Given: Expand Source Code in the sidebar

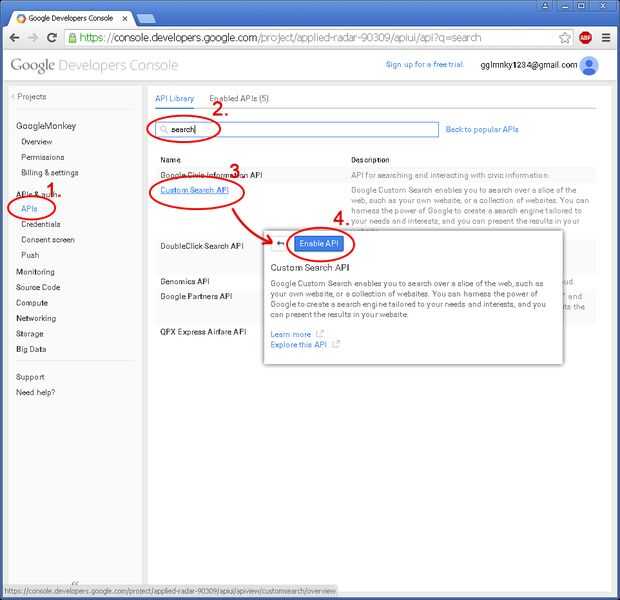Looking at the screenshot, I should (38, 287).
